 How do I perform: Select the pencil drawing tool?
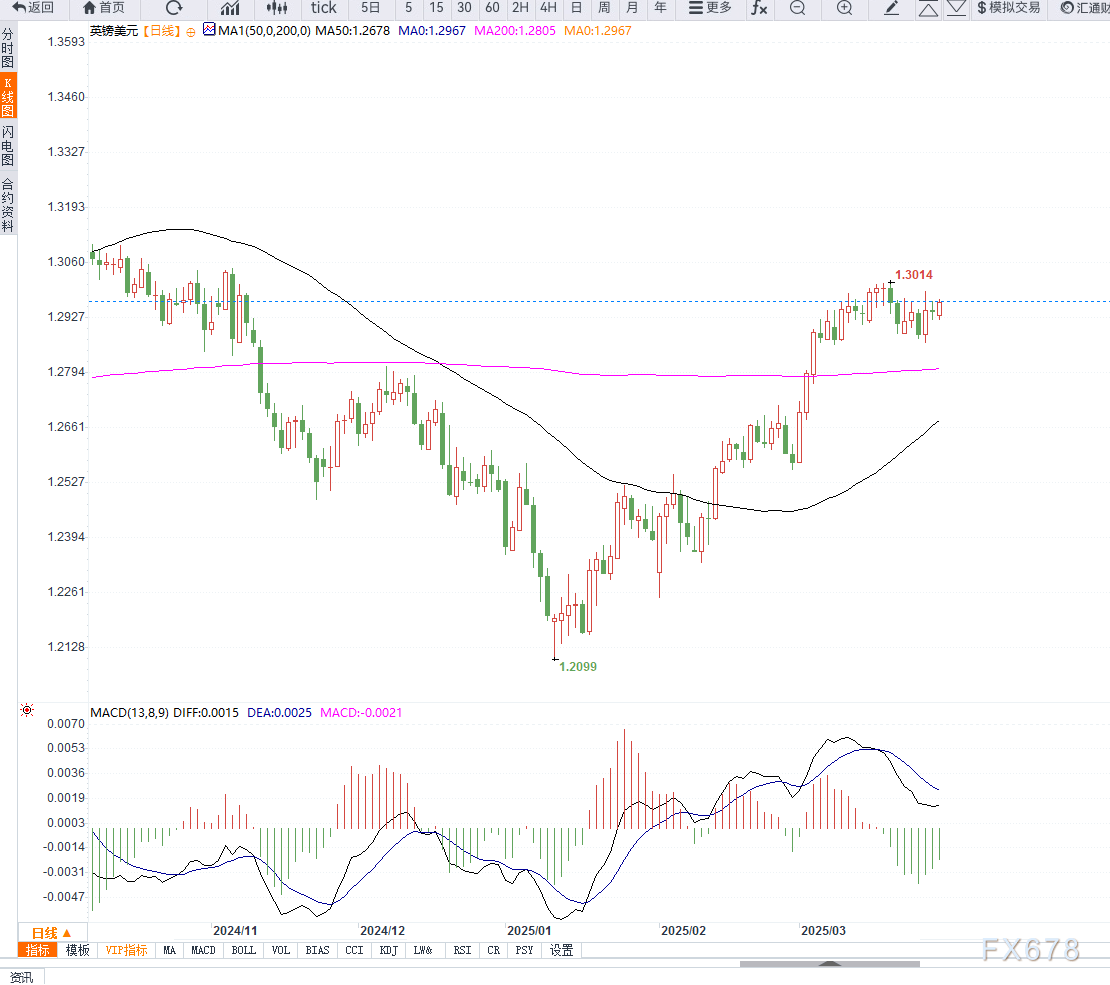892,8
